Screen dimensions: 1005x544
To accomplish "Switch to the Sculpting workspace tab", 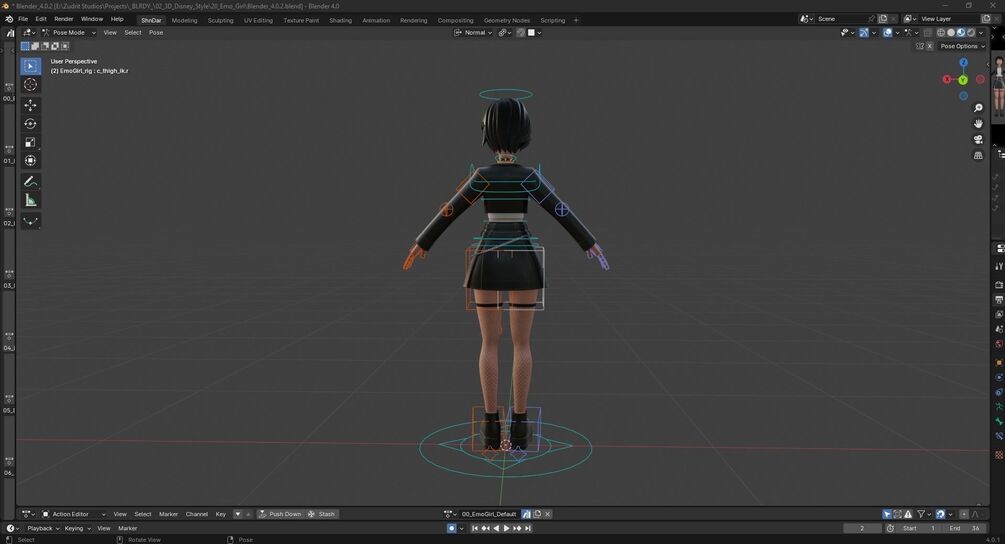I will 220,21.
